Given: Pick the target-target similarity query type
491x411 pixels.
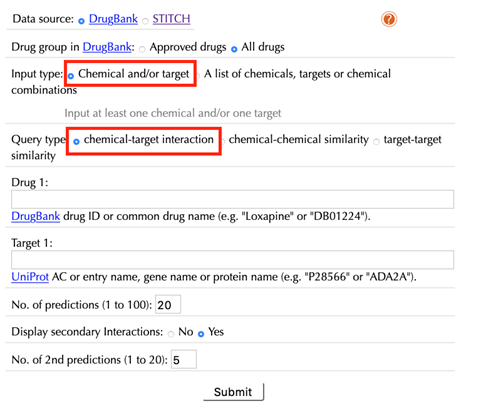Looking at the screenshot, I should pyautogui.click(x=376, y=142).
